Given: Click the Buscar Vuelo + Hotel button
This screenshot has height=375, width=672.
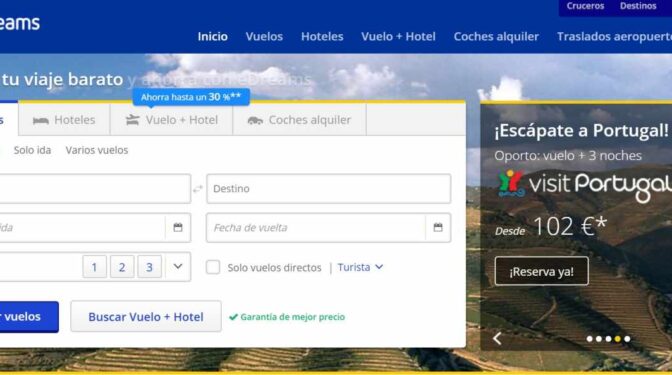Looking at the screenshot, I should [146, 317].
